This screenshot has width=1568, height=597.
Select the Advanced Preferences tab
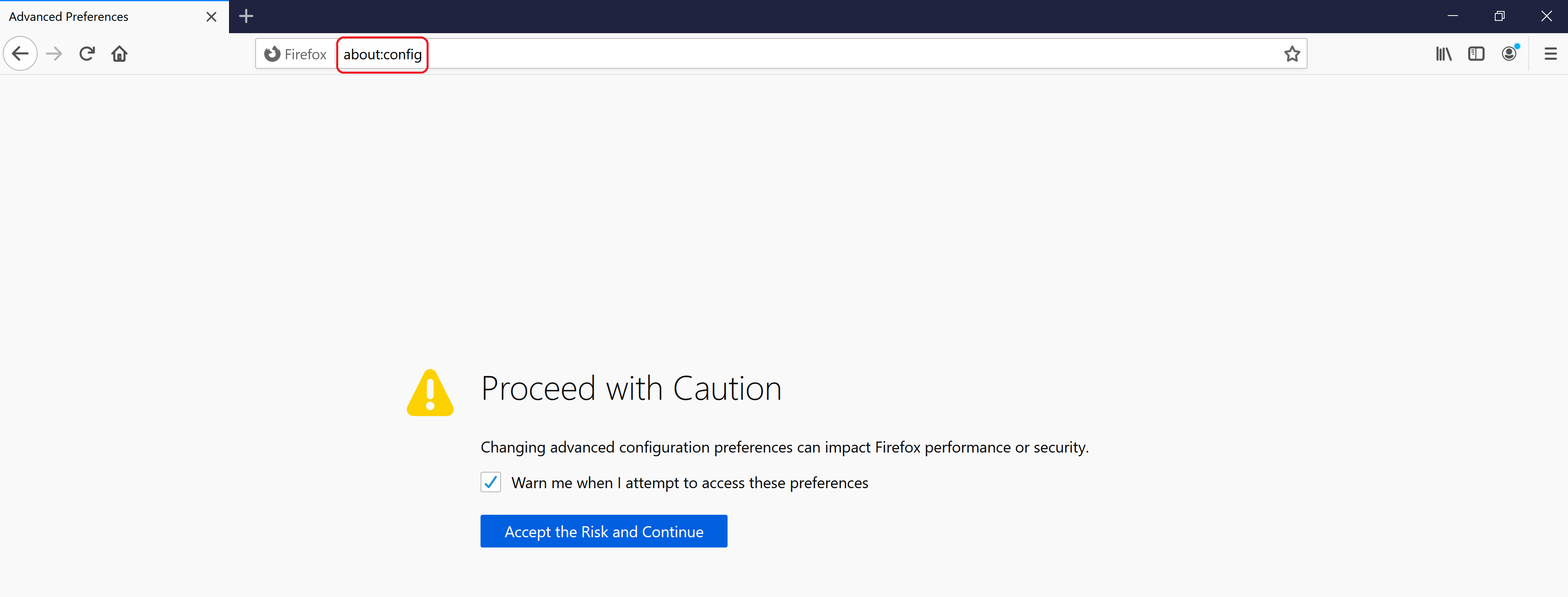(115, 16)
